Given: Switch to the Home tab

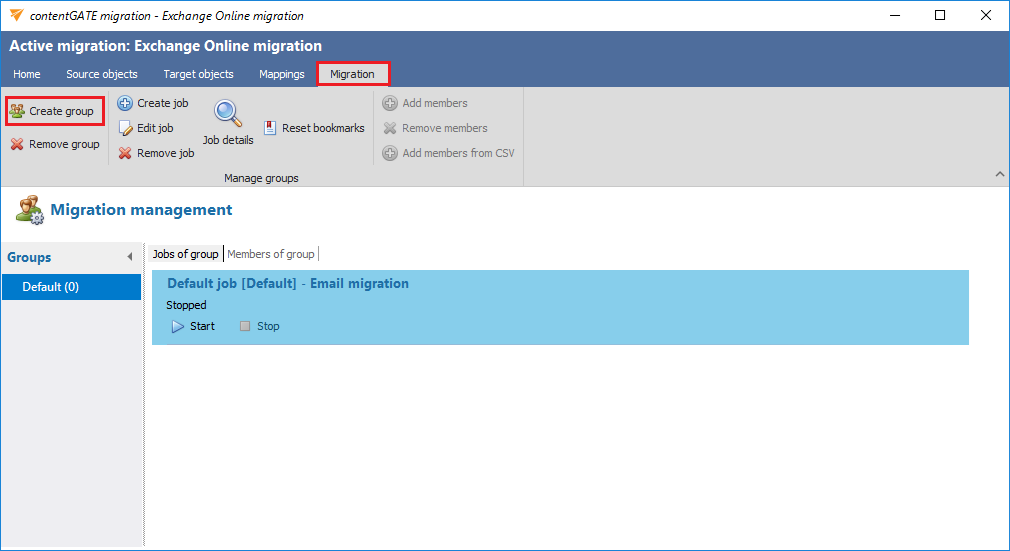Looking at the screenshot, I should [27, 74].
